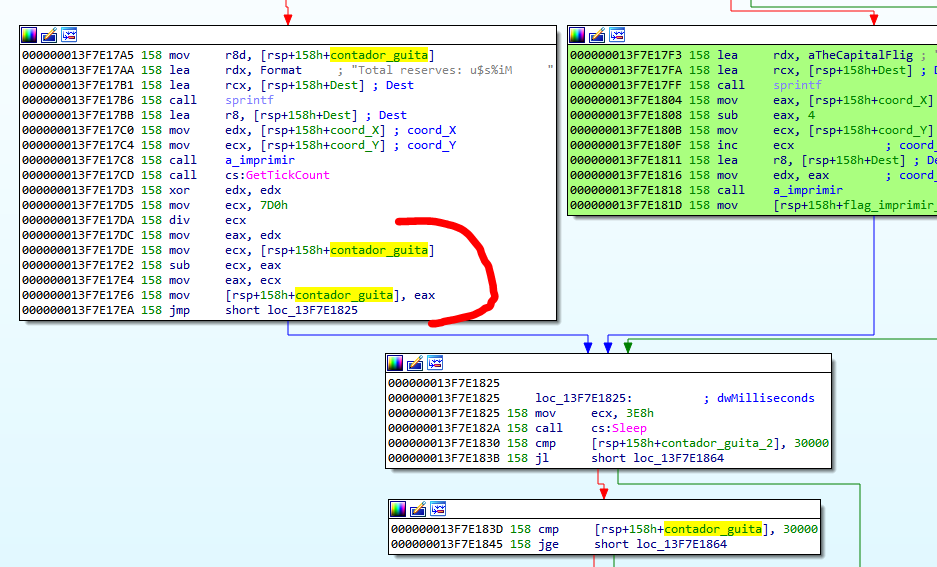
Task: Click graph icon on top-left white block
Action: (68, 35)
